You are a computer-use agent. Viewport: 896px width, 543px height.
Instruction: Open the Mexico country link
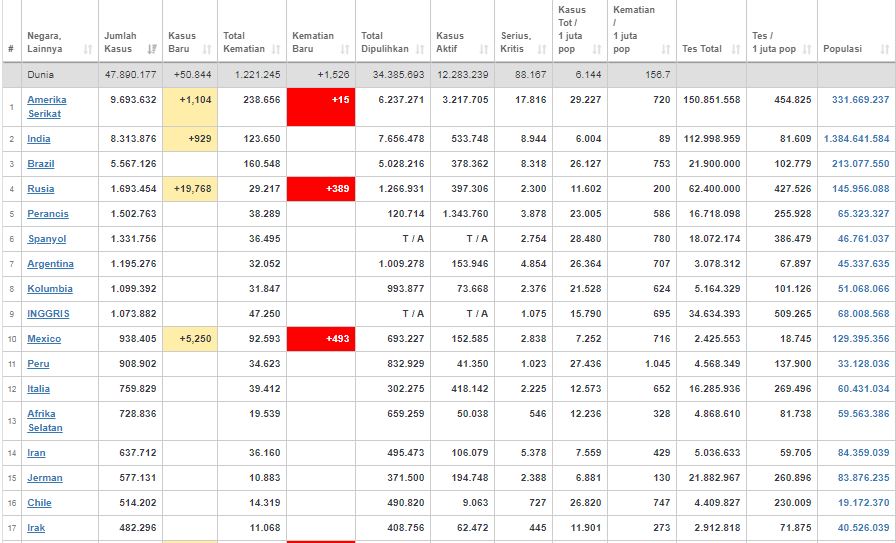click(x=44, y=339)
